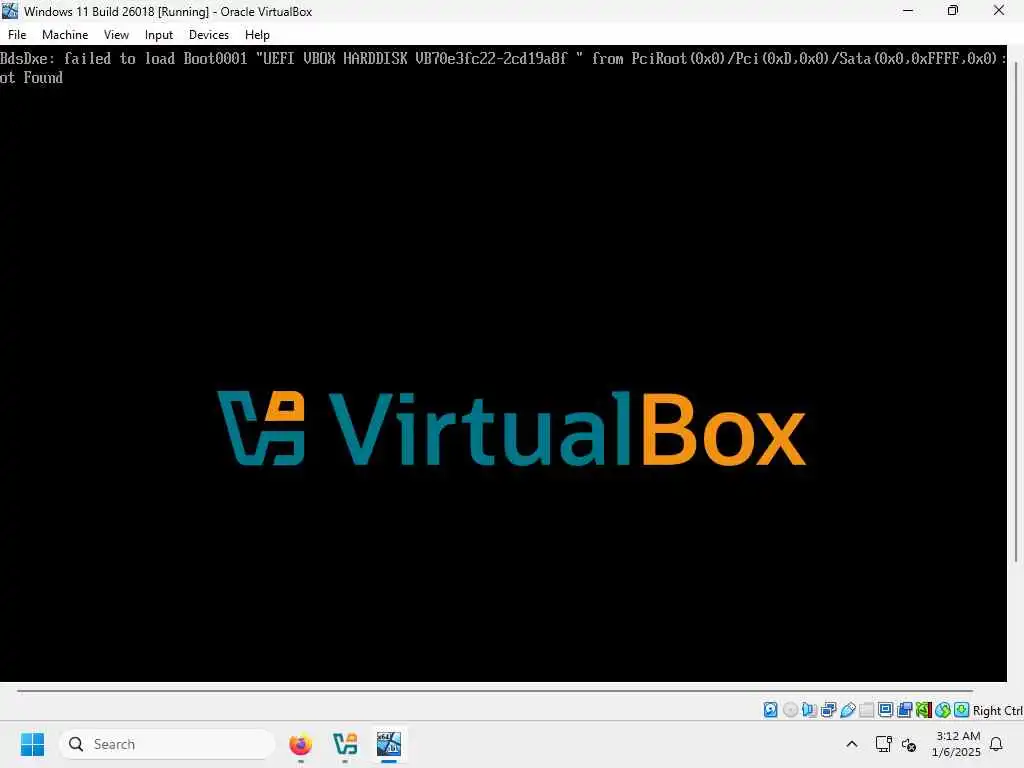1024x768 pixels.
Task: Open the notifications bell icon
Action: pyautogui.click(x=996, y=744)
